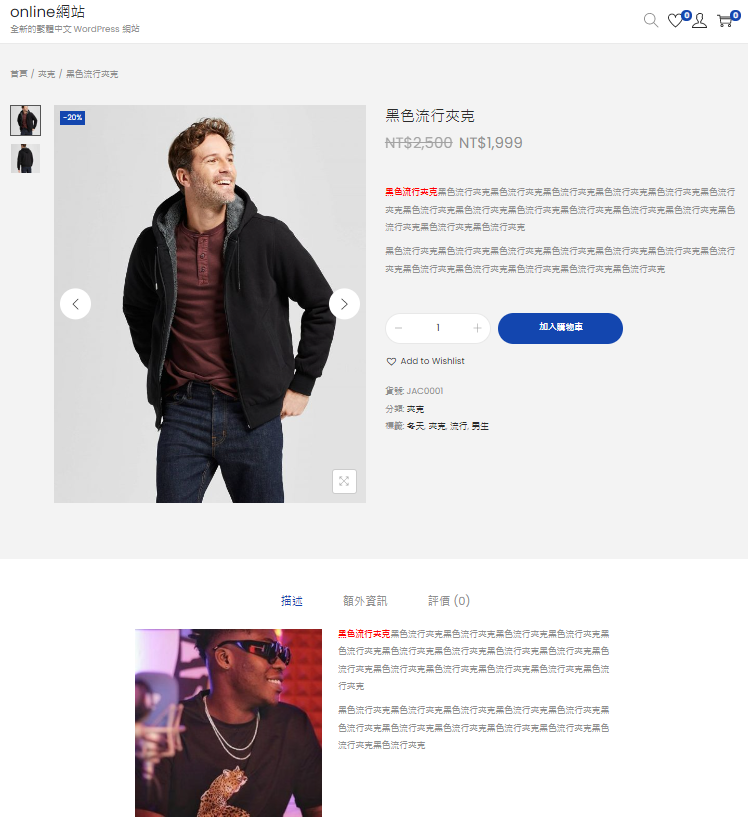The image size is (748, 822).
Task: Open the shopping cart icon
Action: 725,20
